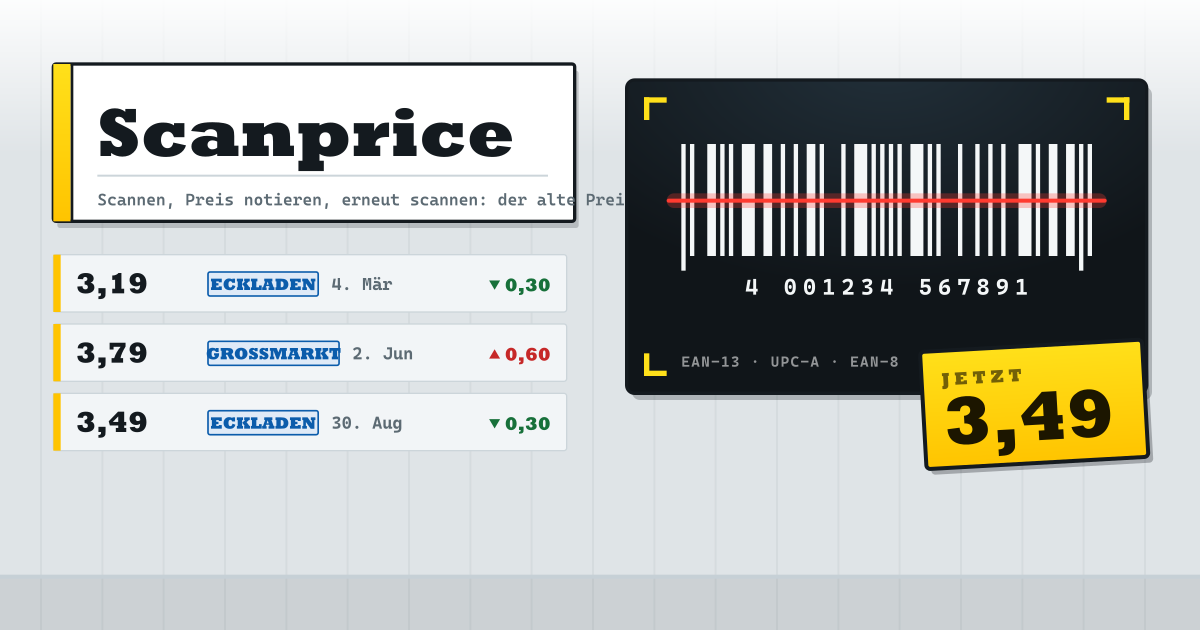Click the date "4. Mär"
Screen dimensions: 1200x630
(362, 284)
